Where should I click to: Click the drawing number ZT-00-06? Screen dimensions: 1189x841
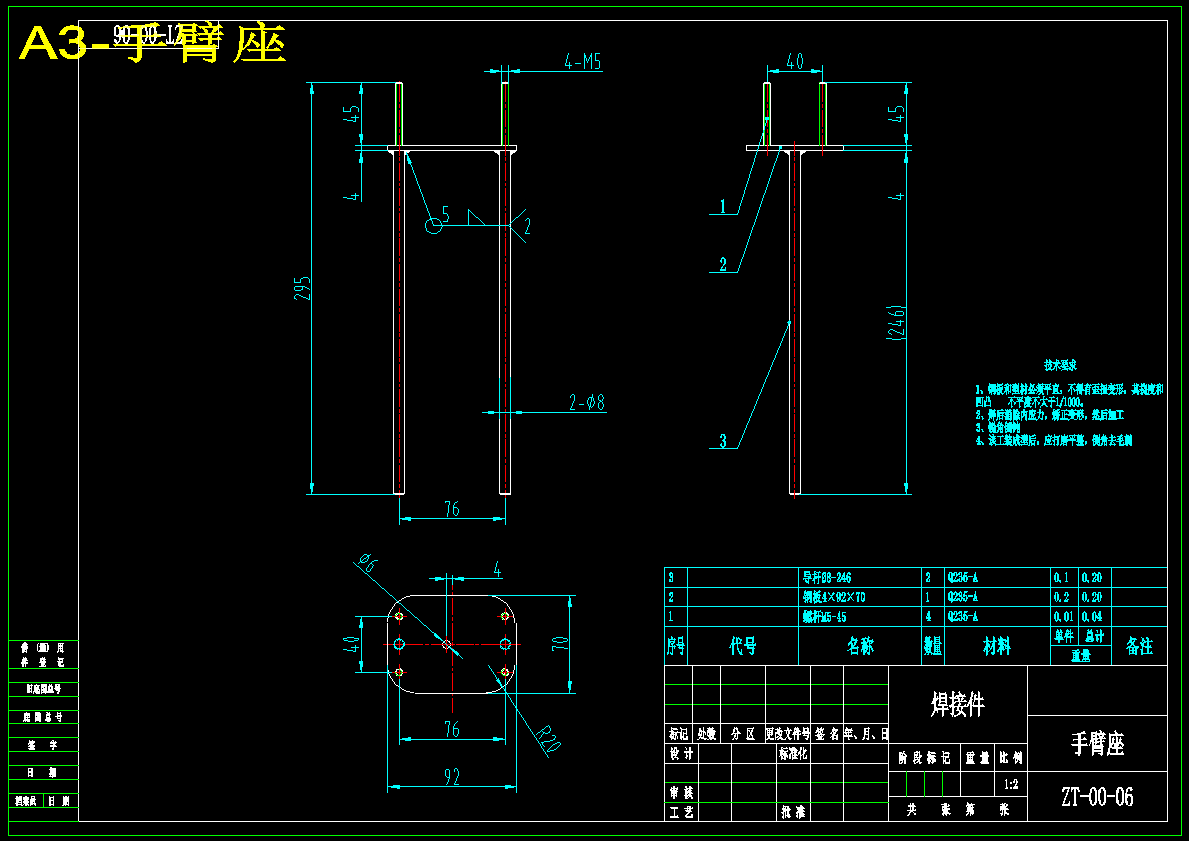pos(1096,796)
